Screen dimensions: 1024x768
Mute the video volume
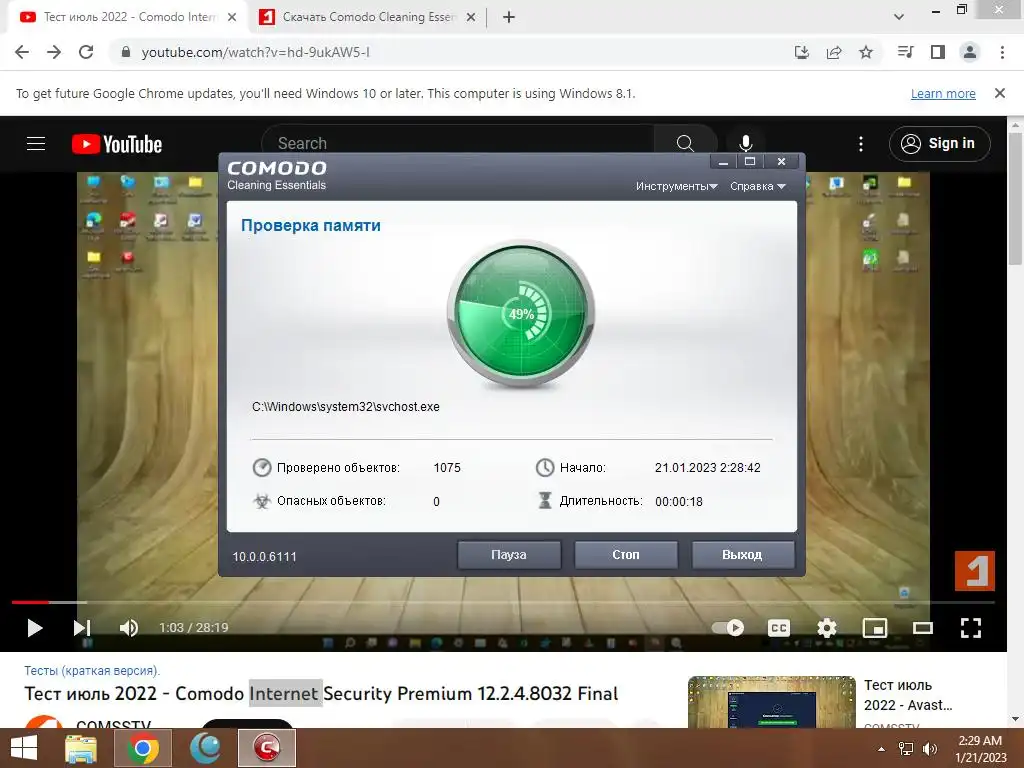click(x=128, y=628)
